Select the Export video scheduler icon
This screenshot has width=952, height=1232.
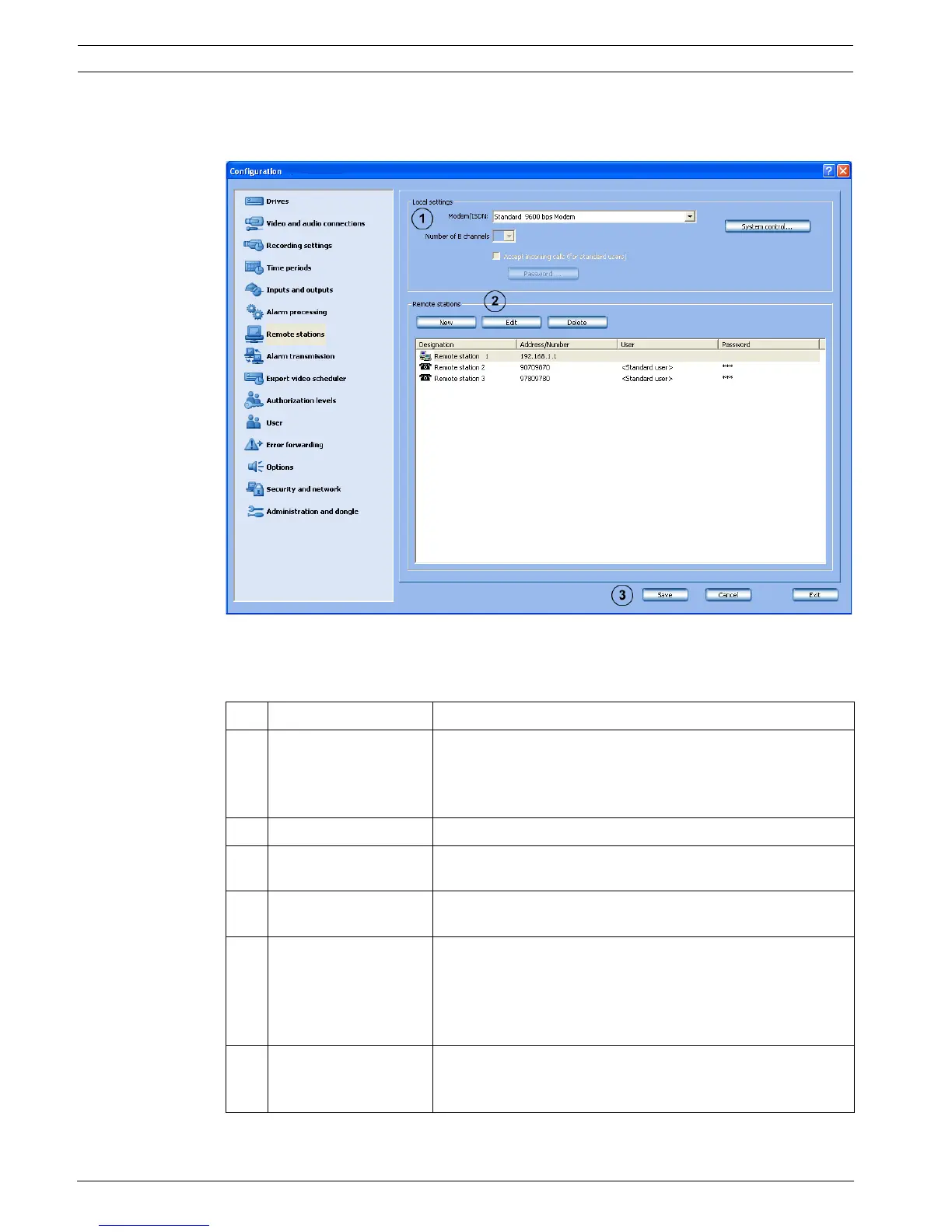click(254, 379)
